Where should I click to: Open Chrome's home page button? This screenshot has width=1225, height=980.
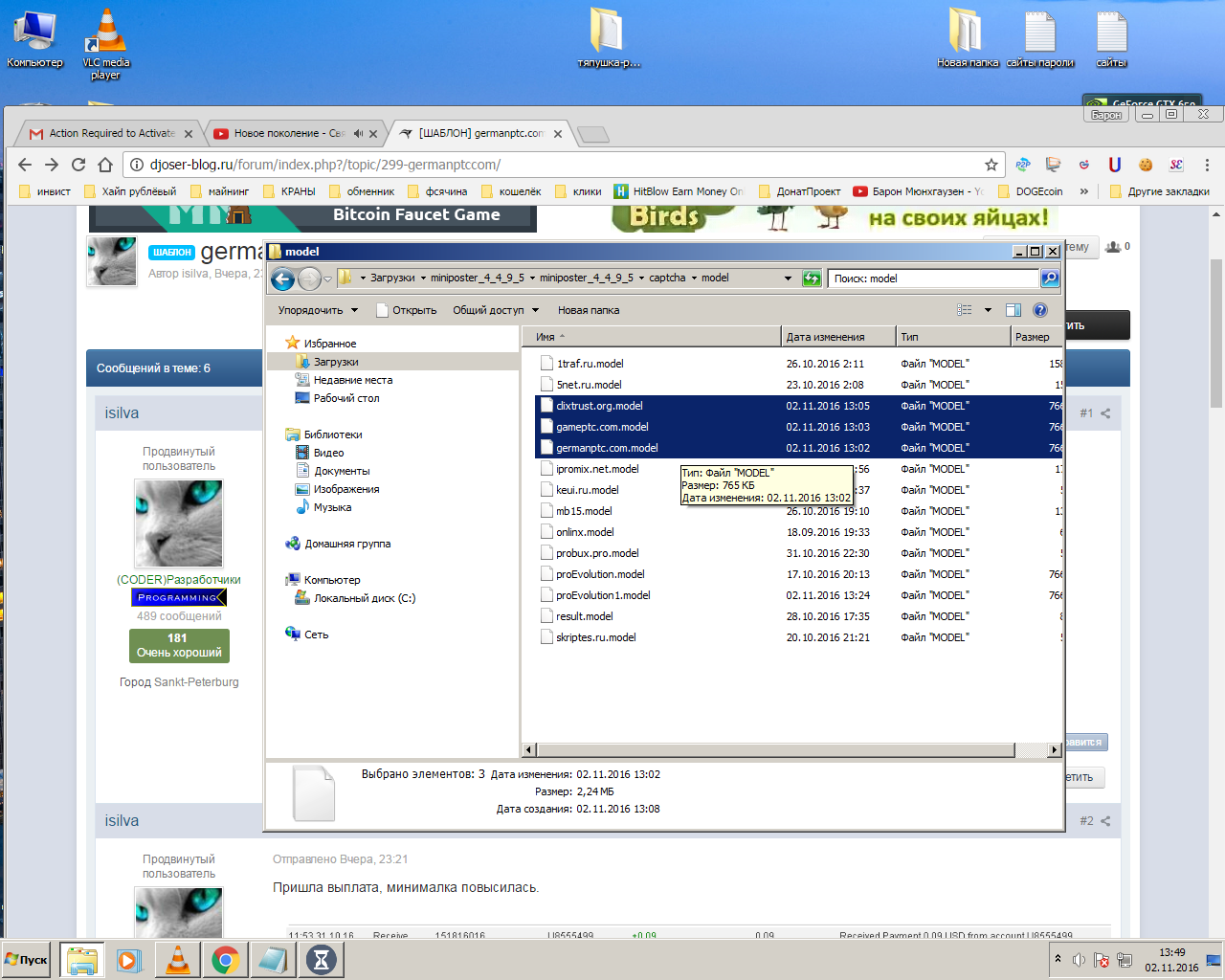tap(105, 165)
